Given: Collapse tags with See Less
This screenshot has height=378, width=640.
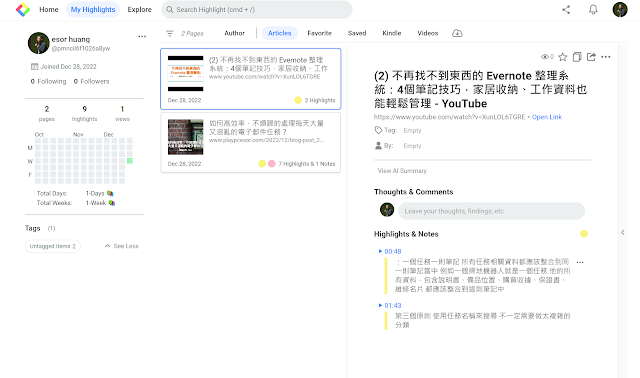Looking at the screenshot, I should [122, 246].
